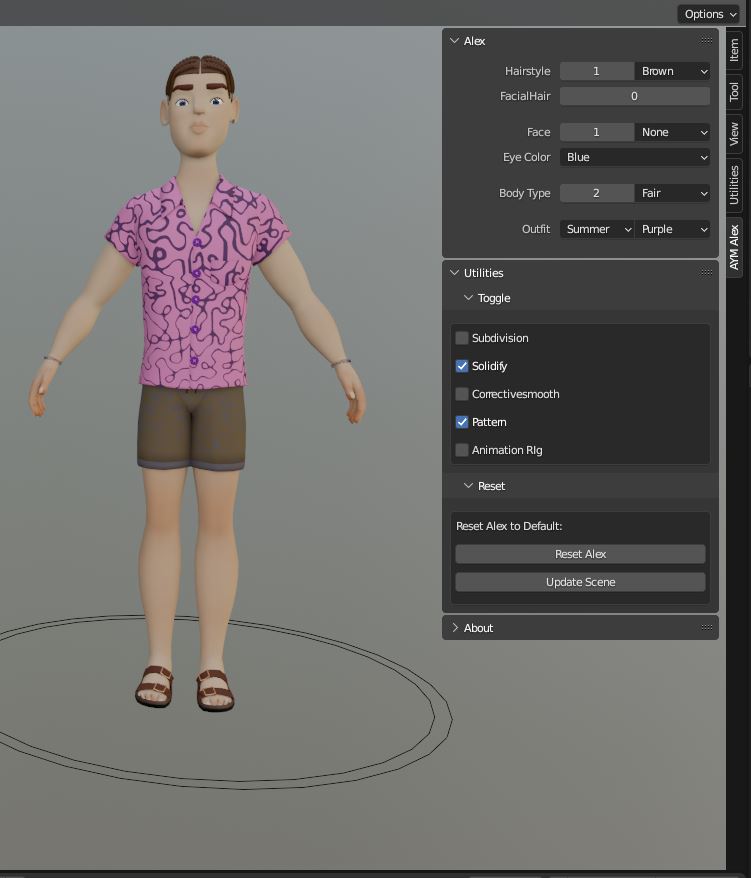Image resolution: width=751 pixels, height=878 pixels.
Task: Open the Brown hair color dropdown
Action: (x=672, y=71)
